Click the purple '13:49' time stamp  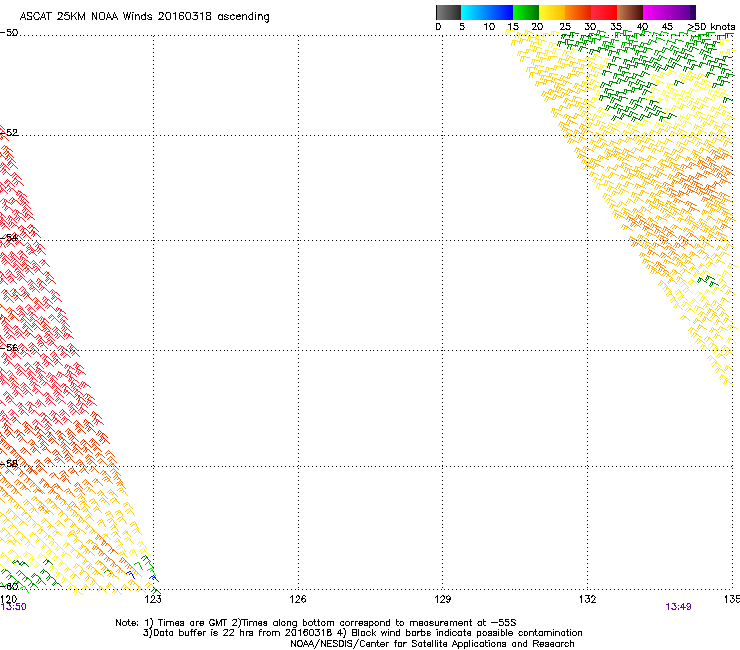click(678, 607)
